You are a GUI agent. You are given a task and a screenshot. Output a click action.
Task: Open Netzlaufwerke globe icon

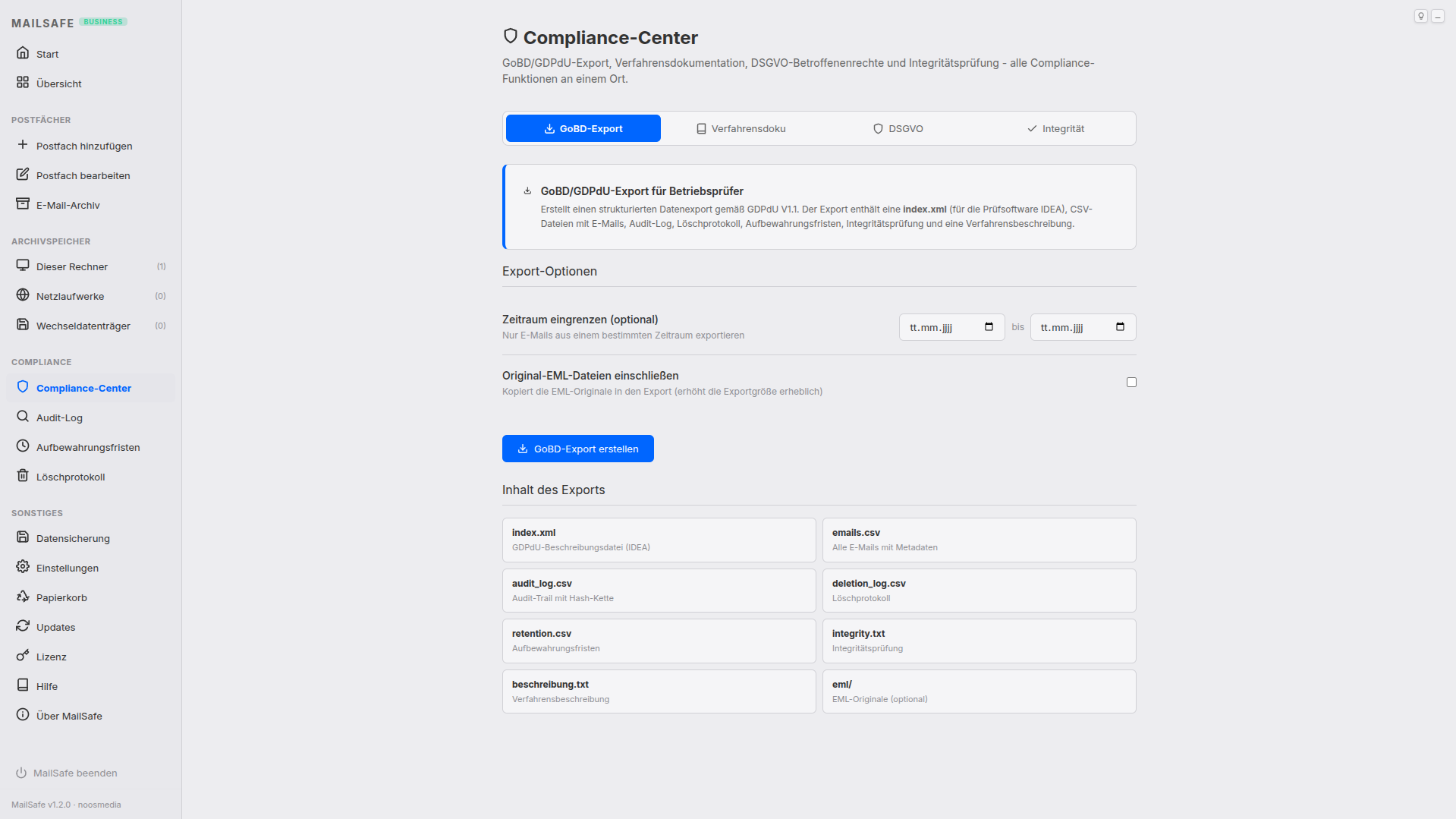pos(23,295)
